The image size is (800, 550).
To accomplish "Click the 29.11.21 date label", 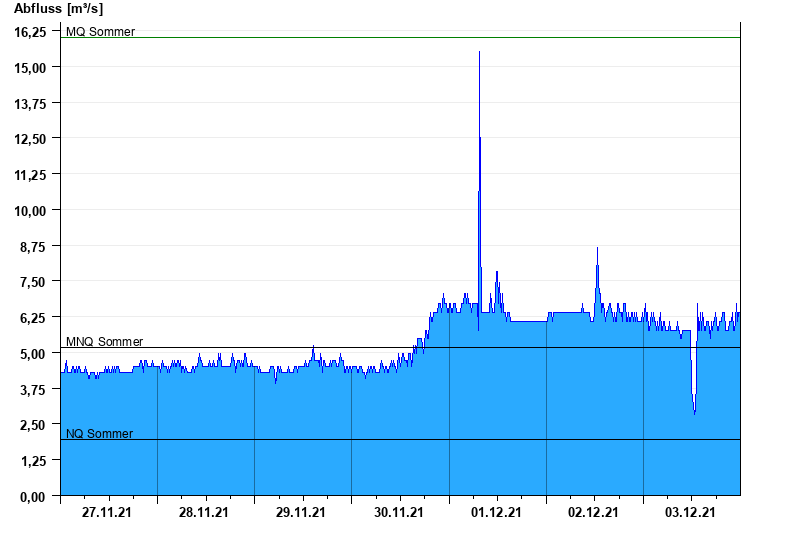I will 301,512.
